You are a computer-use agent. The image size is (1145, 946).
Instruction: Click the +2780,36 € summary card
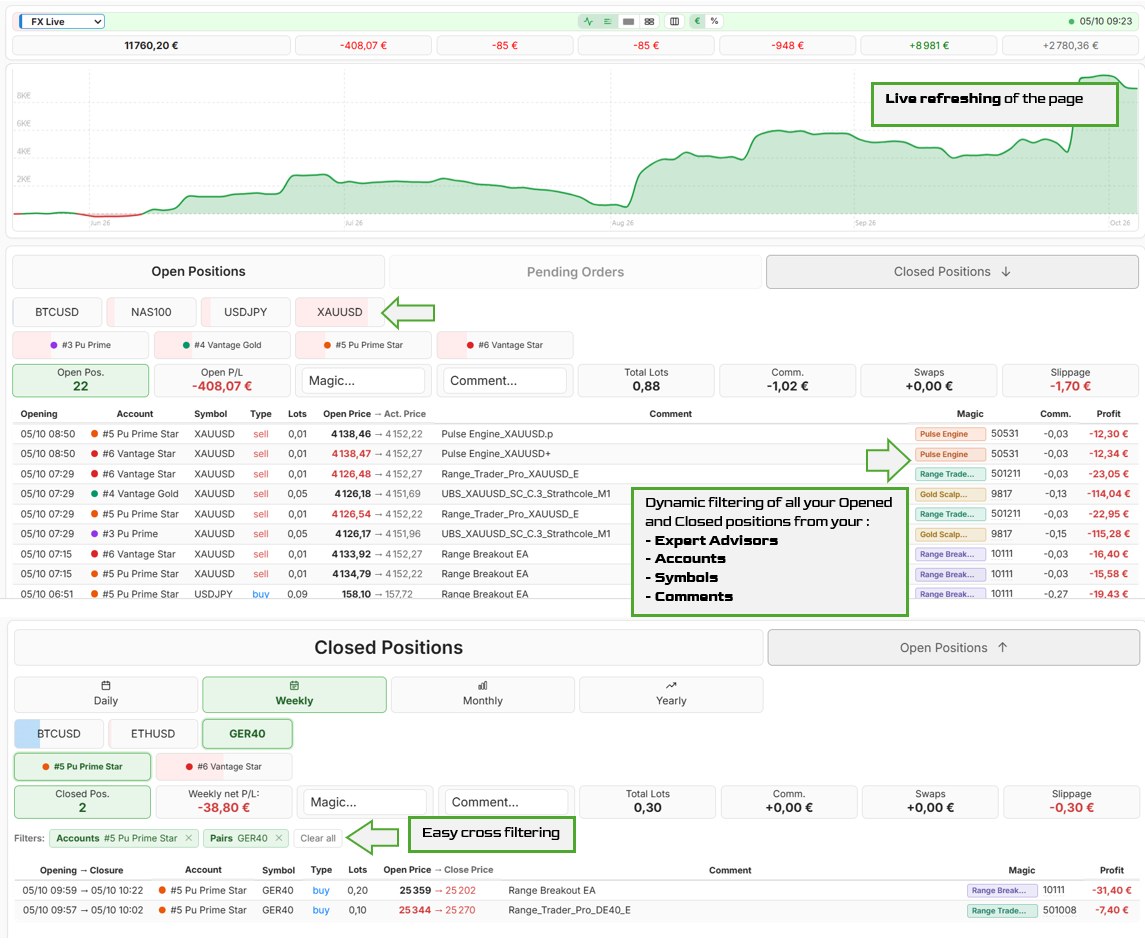point(1070,45)
